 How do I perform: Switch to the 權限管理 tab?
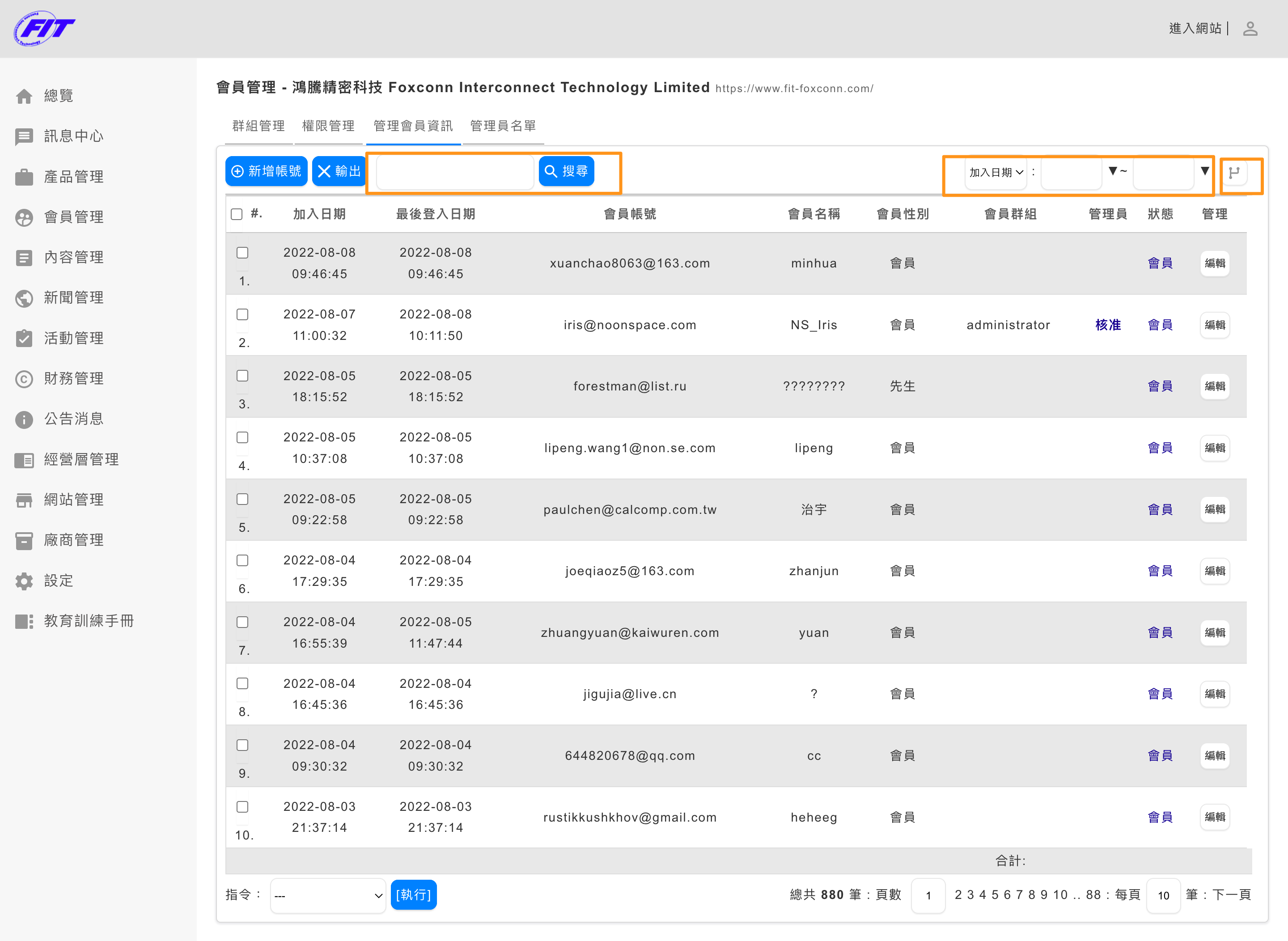(x=328, y=126)
